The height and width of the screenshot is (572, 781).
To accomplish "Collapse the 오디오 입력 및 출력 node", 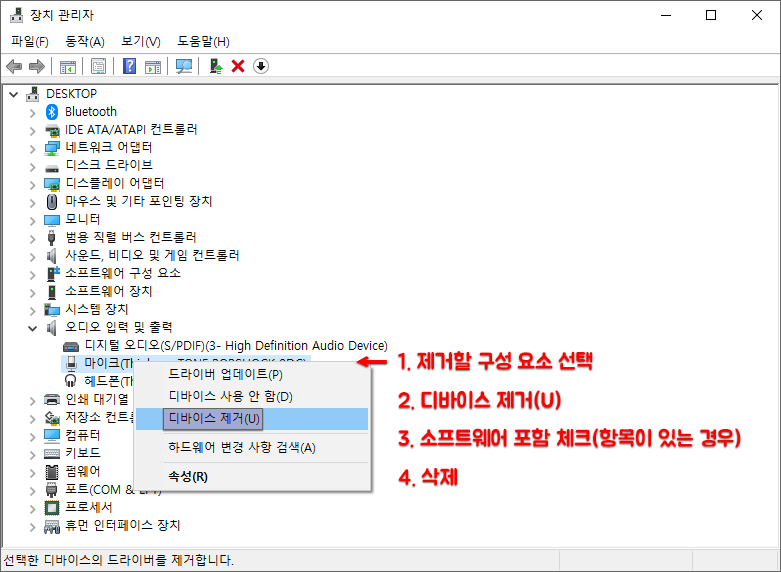I will tap(32, 328).
